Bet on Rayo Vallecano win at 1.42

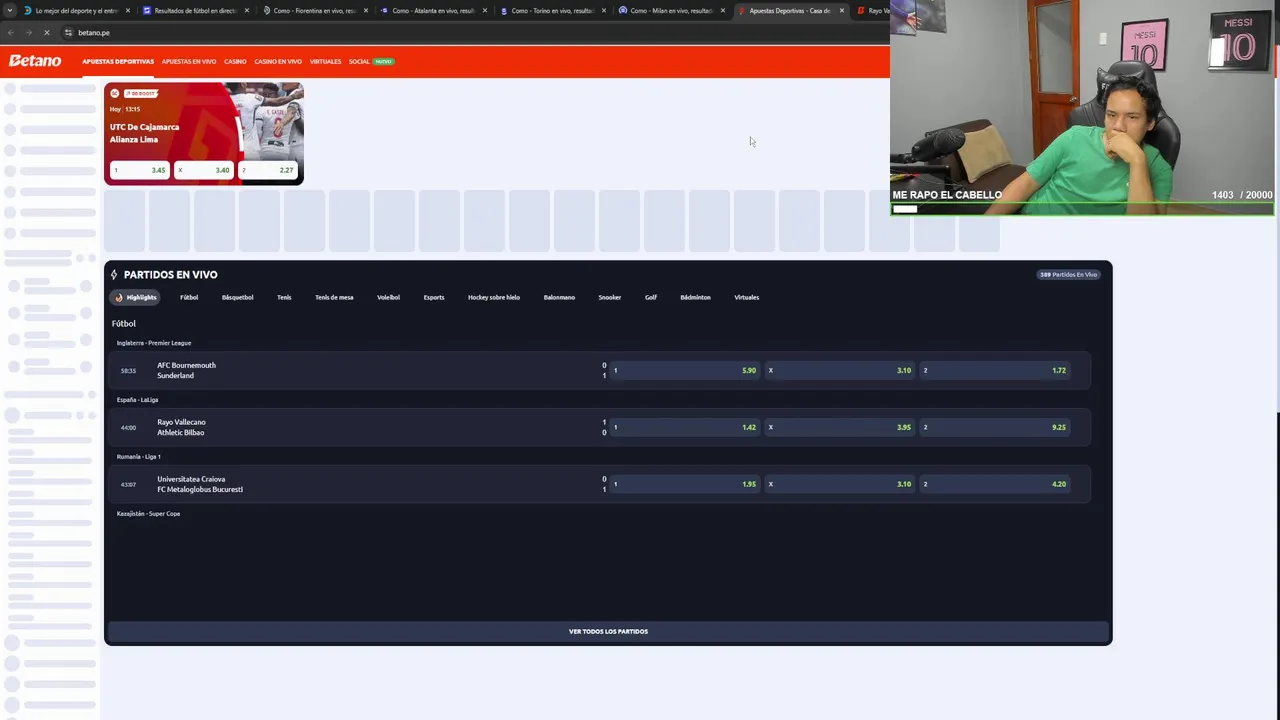coord(685,427)
